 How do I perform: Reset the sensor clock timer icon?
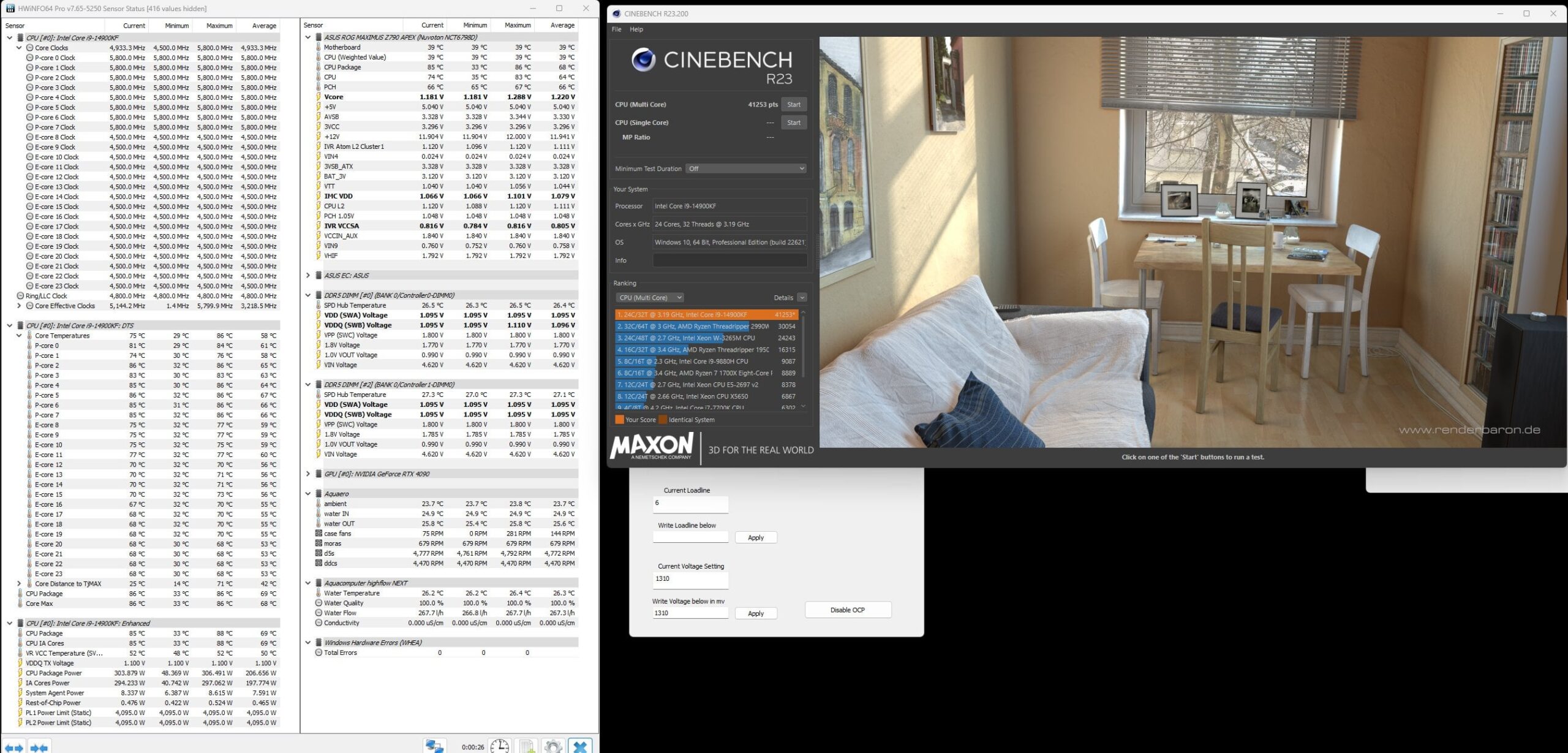point(499,746)
